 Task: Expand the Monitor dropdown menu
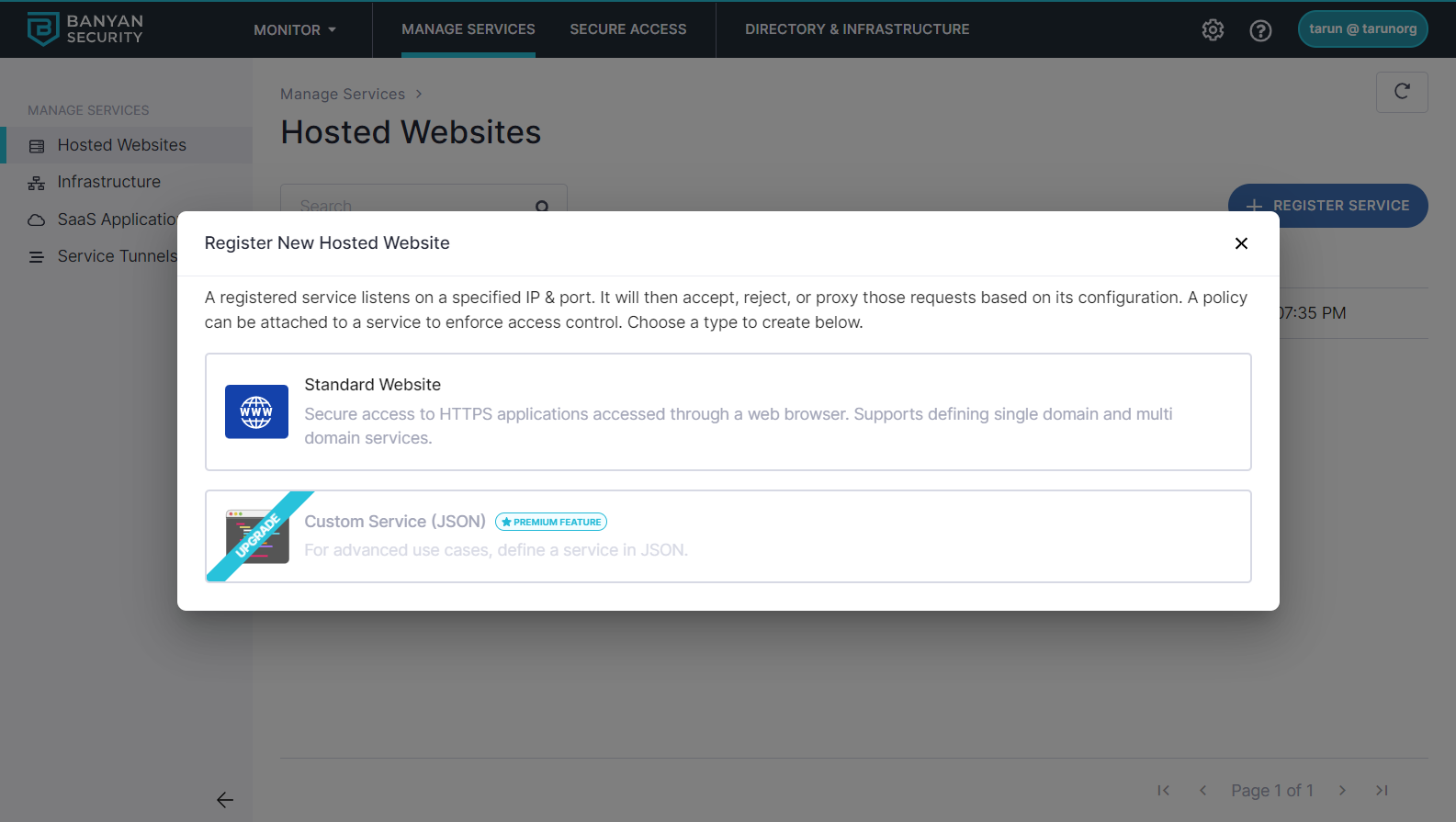(x=295, y=30)
